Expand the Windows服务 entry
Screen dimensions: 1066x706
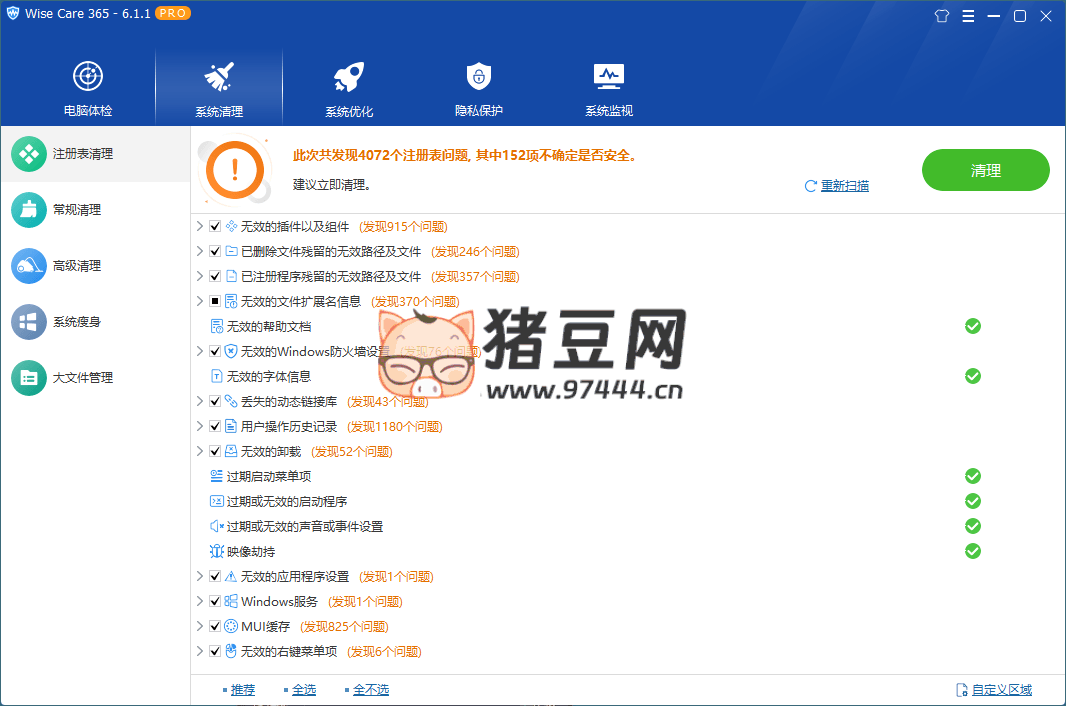(x=200, y=602)
